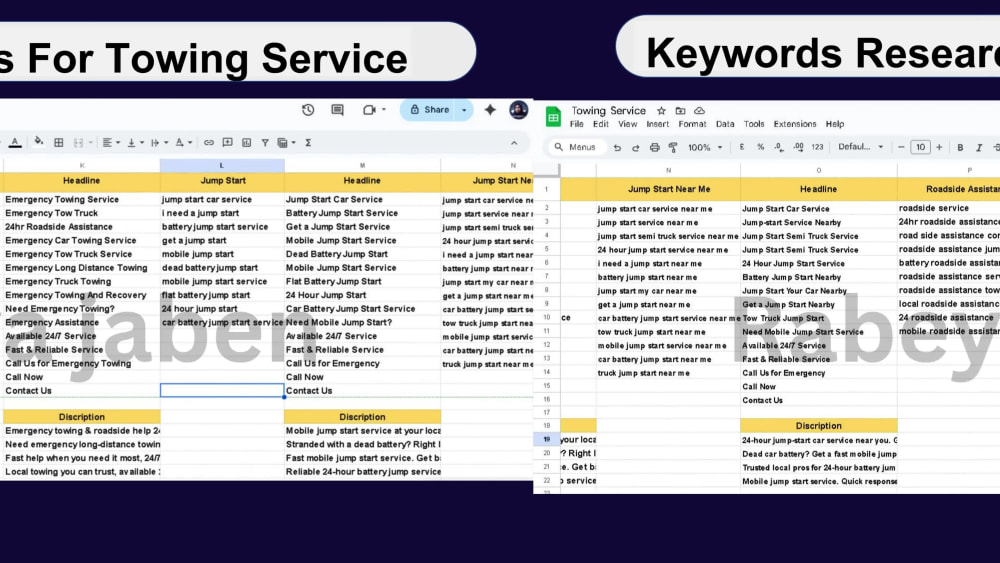1000x563 pixels.
Task: Open the Tools menu
Action: coord(754,124)
